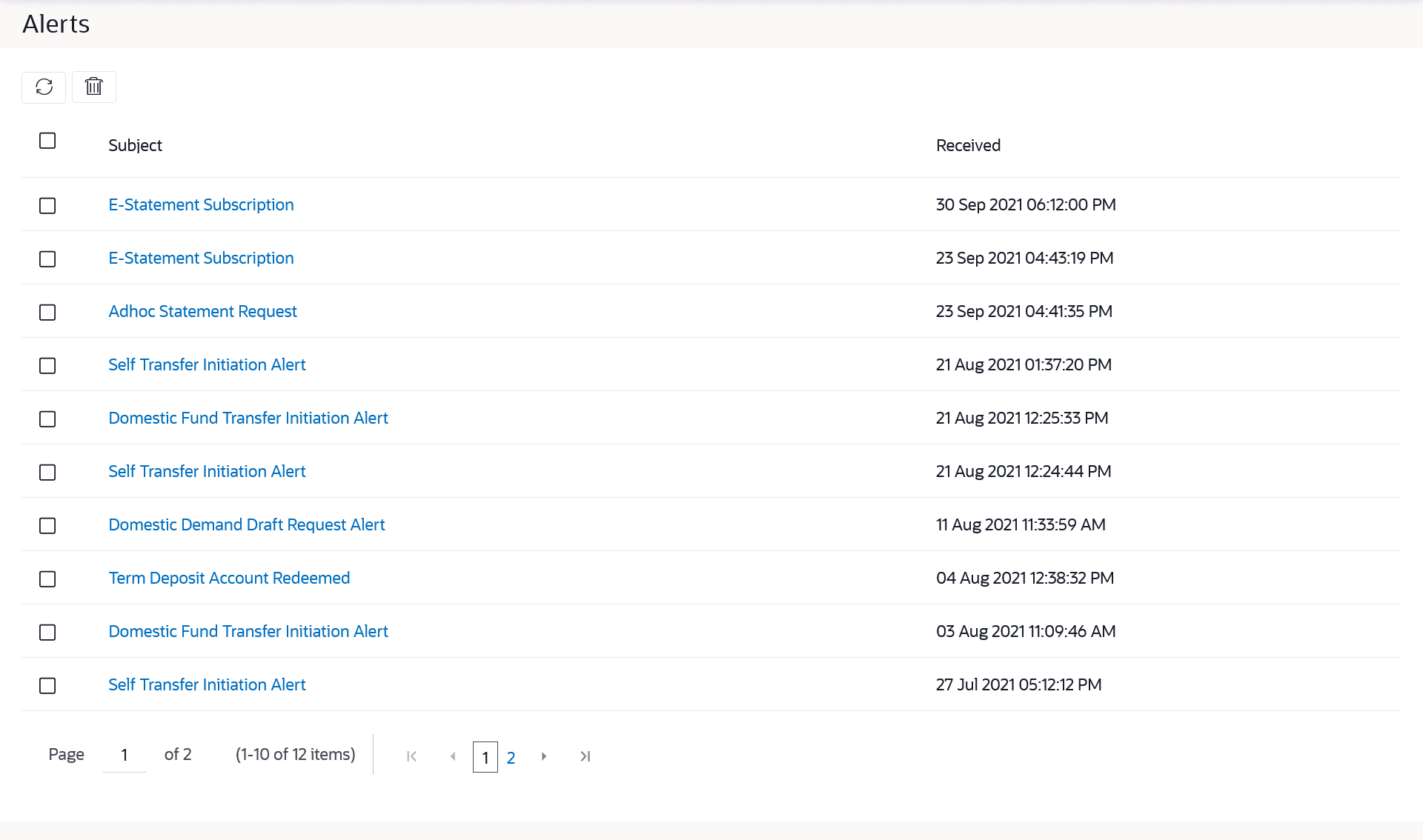Open Term Deposit Account Redeemed alert

(229, 579)
